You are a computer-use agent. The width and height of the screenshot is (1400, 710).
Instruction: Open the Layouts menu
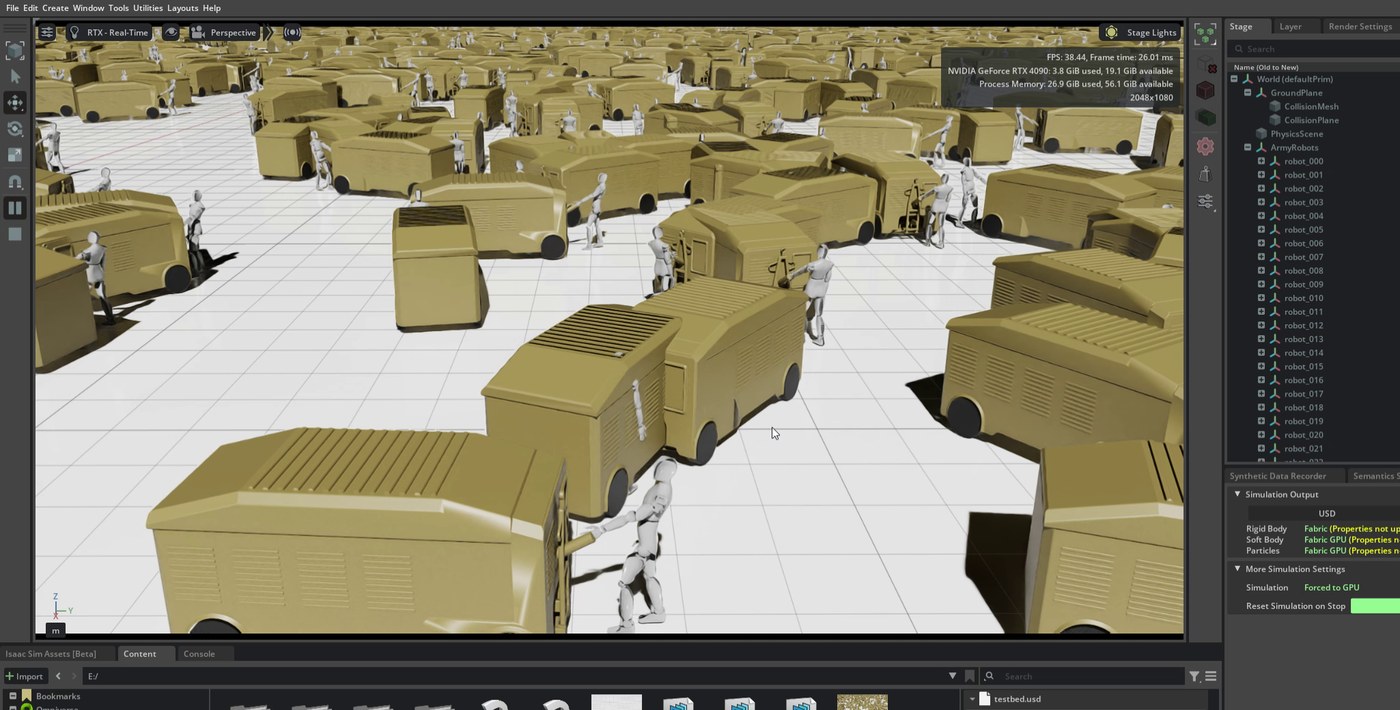point(182,8)
